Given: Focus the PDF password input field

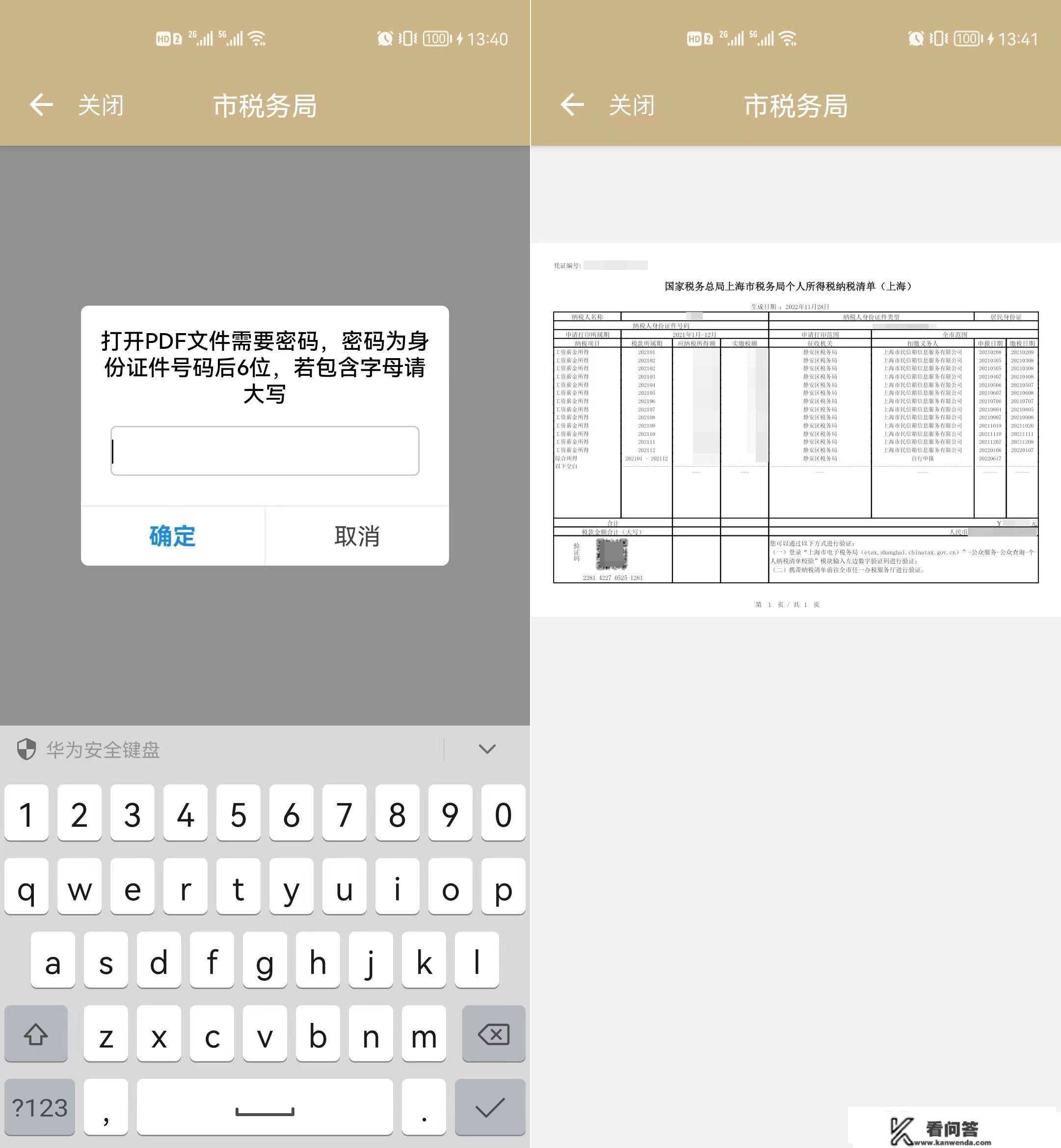Looking at the screenshot, I should [x=265, y=450].
